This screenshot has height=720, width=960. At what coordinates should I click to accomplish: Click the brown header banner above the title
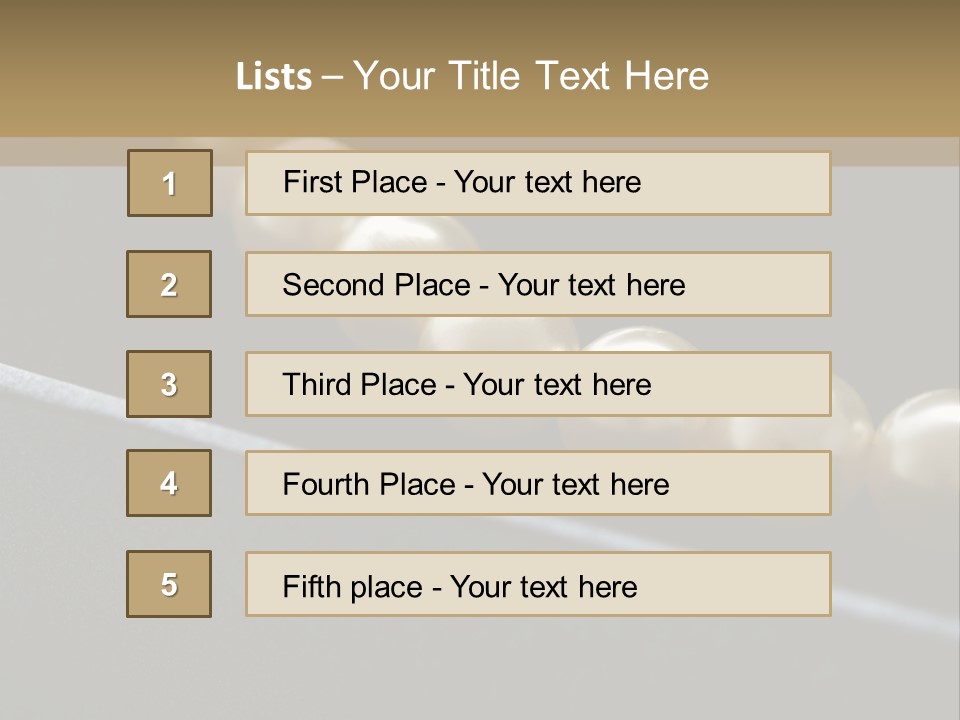click(x=480, y=25)
